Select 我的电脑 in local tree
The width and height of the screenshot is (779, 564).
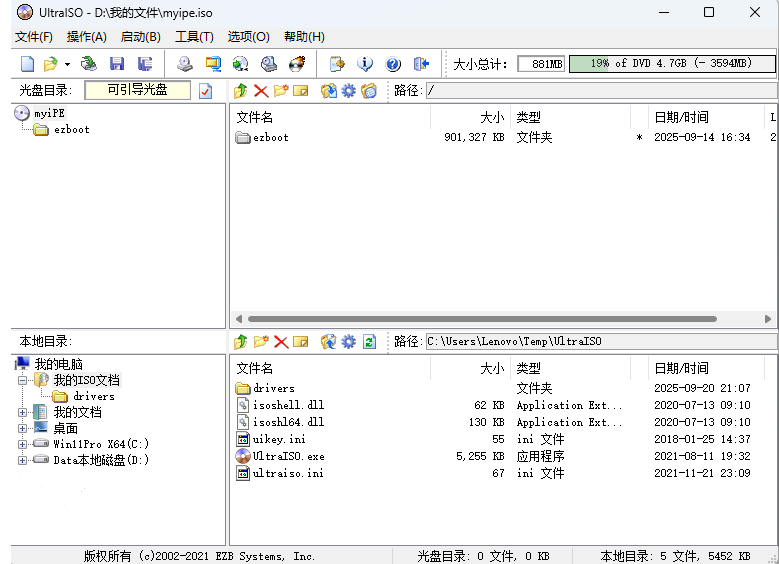point(58,364)
